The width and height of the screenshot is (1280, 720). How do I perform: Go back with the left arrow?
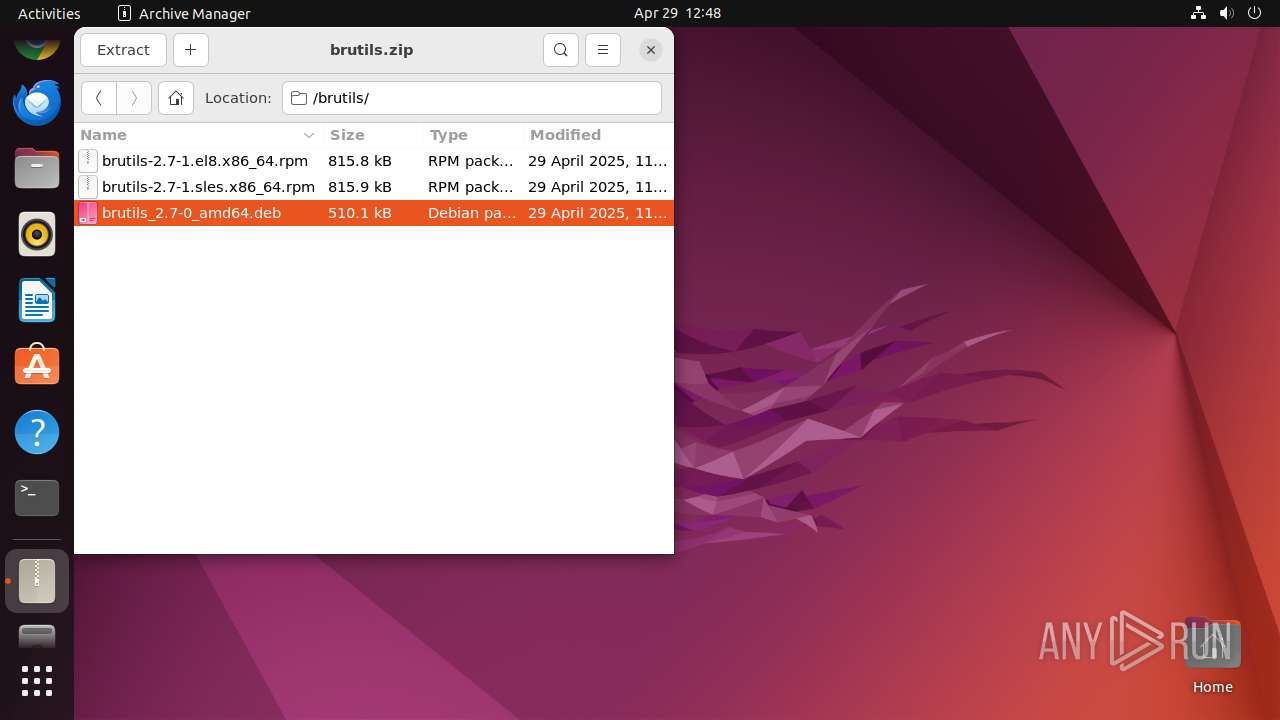(98, 98)
